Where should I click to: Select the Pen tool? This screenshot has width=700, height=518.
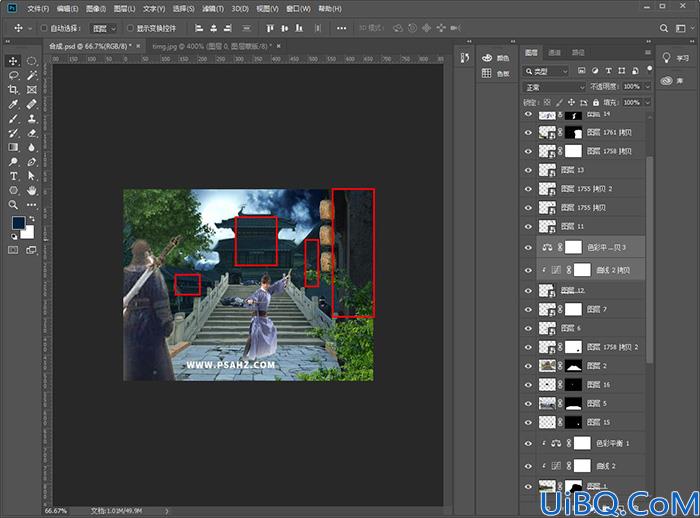coord(31,162)
